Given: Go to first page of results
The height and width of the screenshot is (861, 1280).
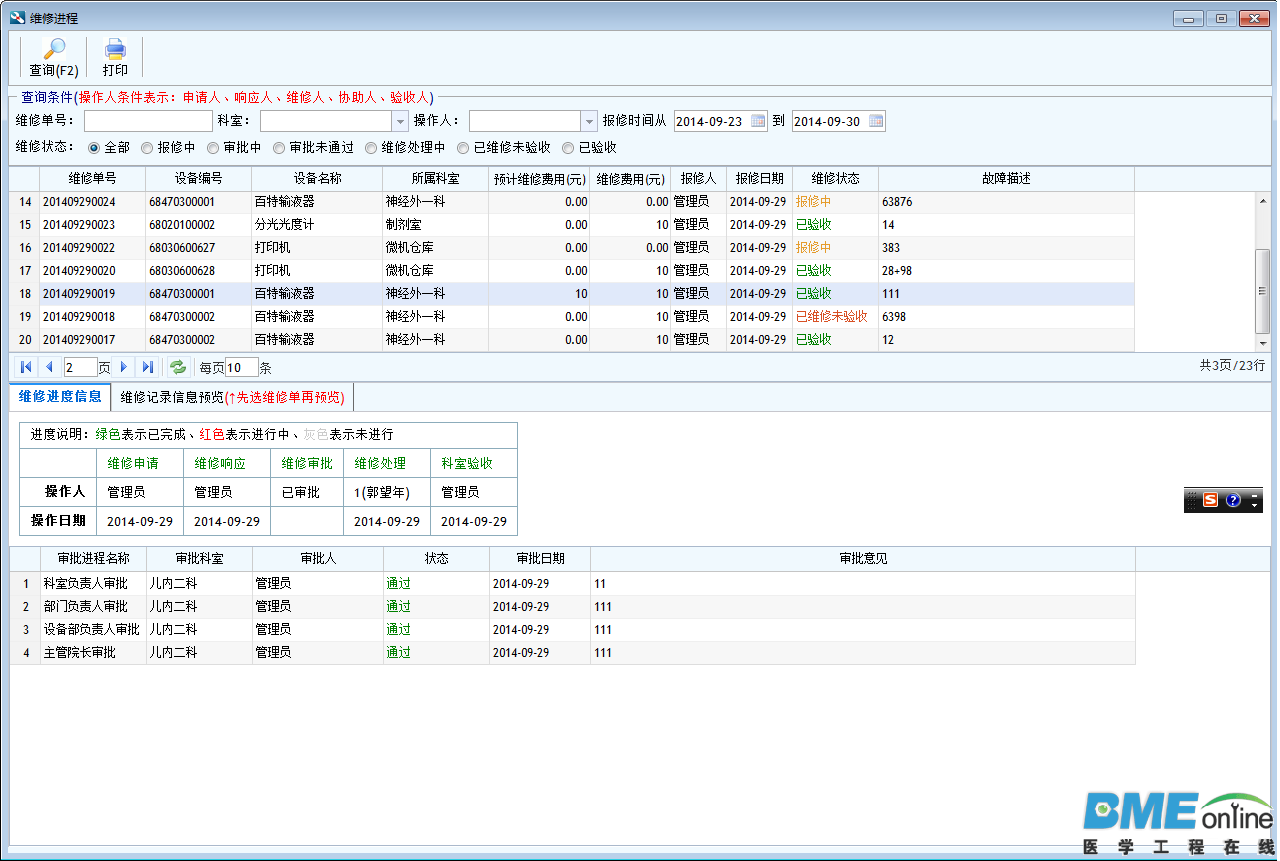Looking at the screenshot, I should pyautogui.click(x=26, y=367).
